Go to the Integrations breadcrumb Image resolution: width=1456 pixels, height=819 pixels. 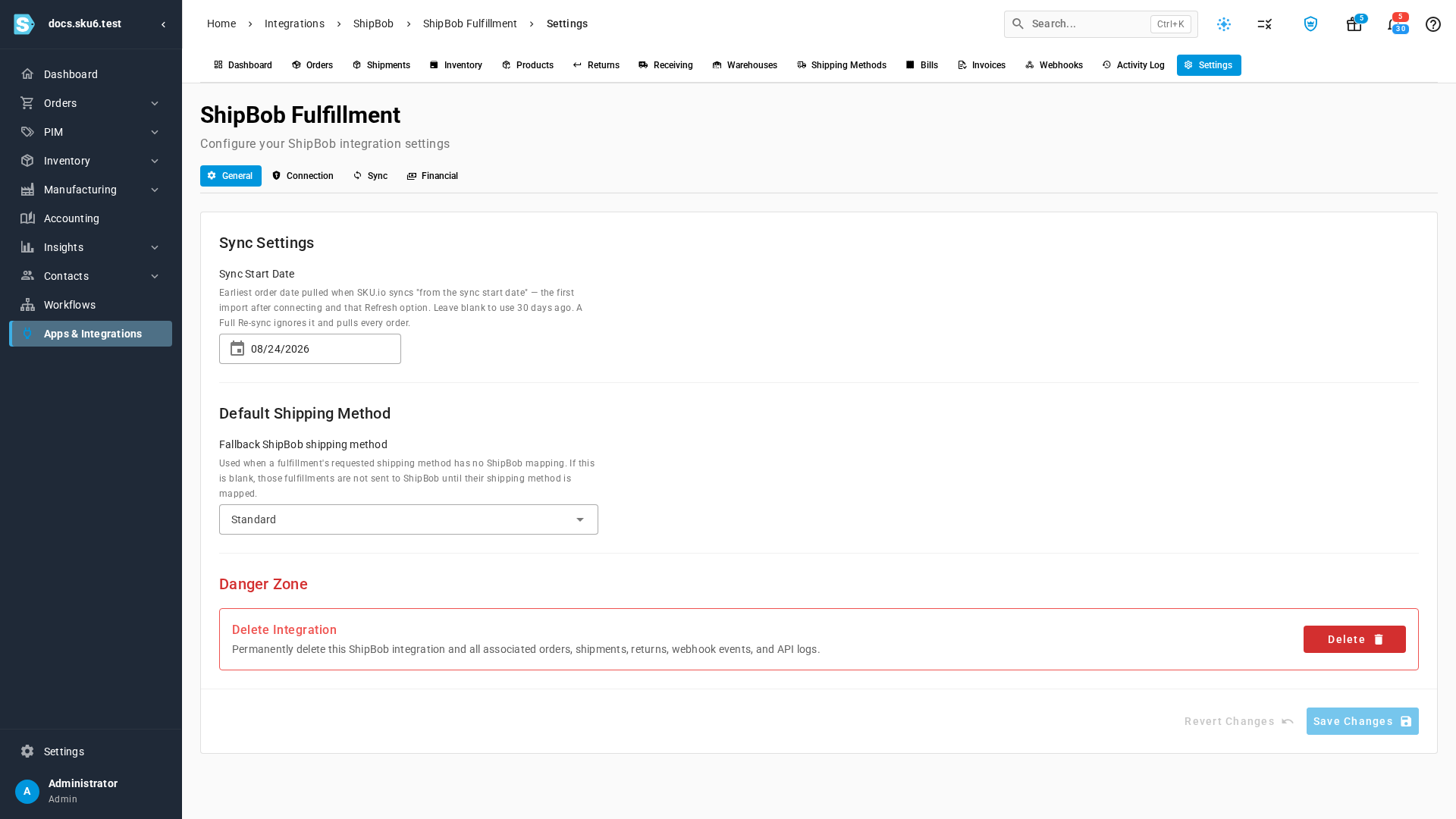pyautogui.click(x=294, y=24)
